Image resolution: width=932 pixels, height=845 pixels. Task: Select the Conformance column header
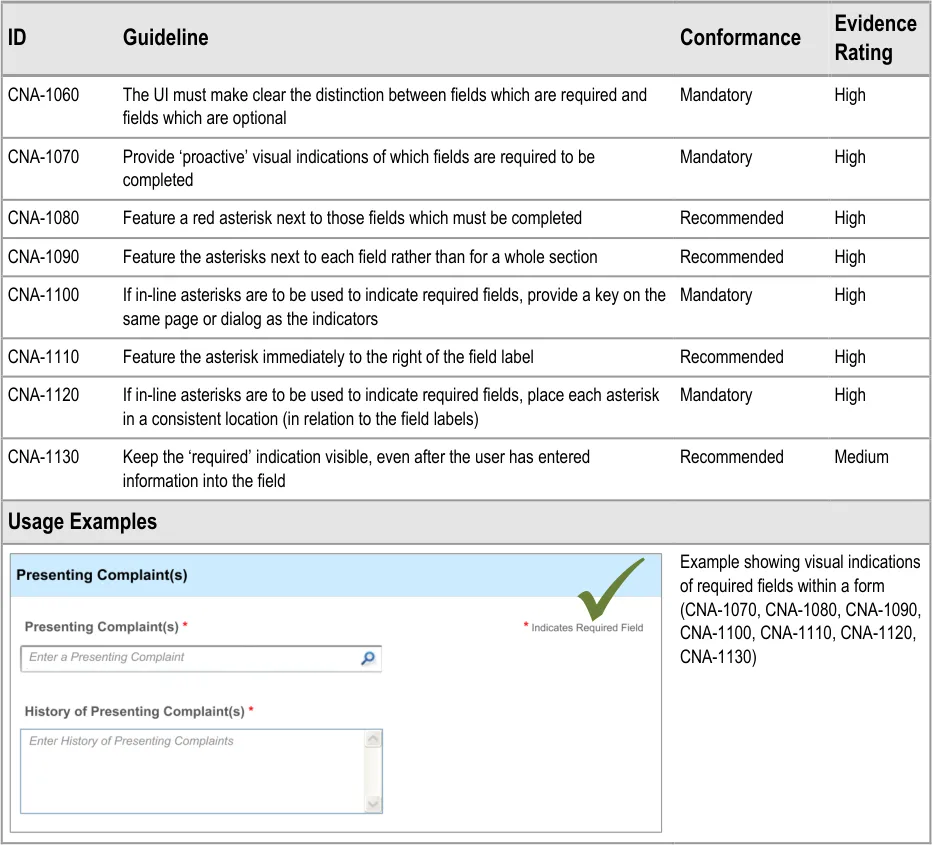click(x=740, y=38)
